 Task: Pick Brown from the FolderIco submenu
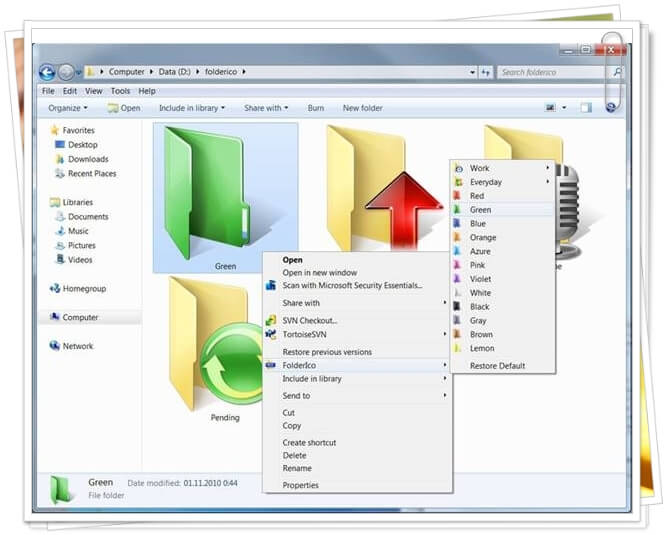pyautogui.click(x=503, y=334)
